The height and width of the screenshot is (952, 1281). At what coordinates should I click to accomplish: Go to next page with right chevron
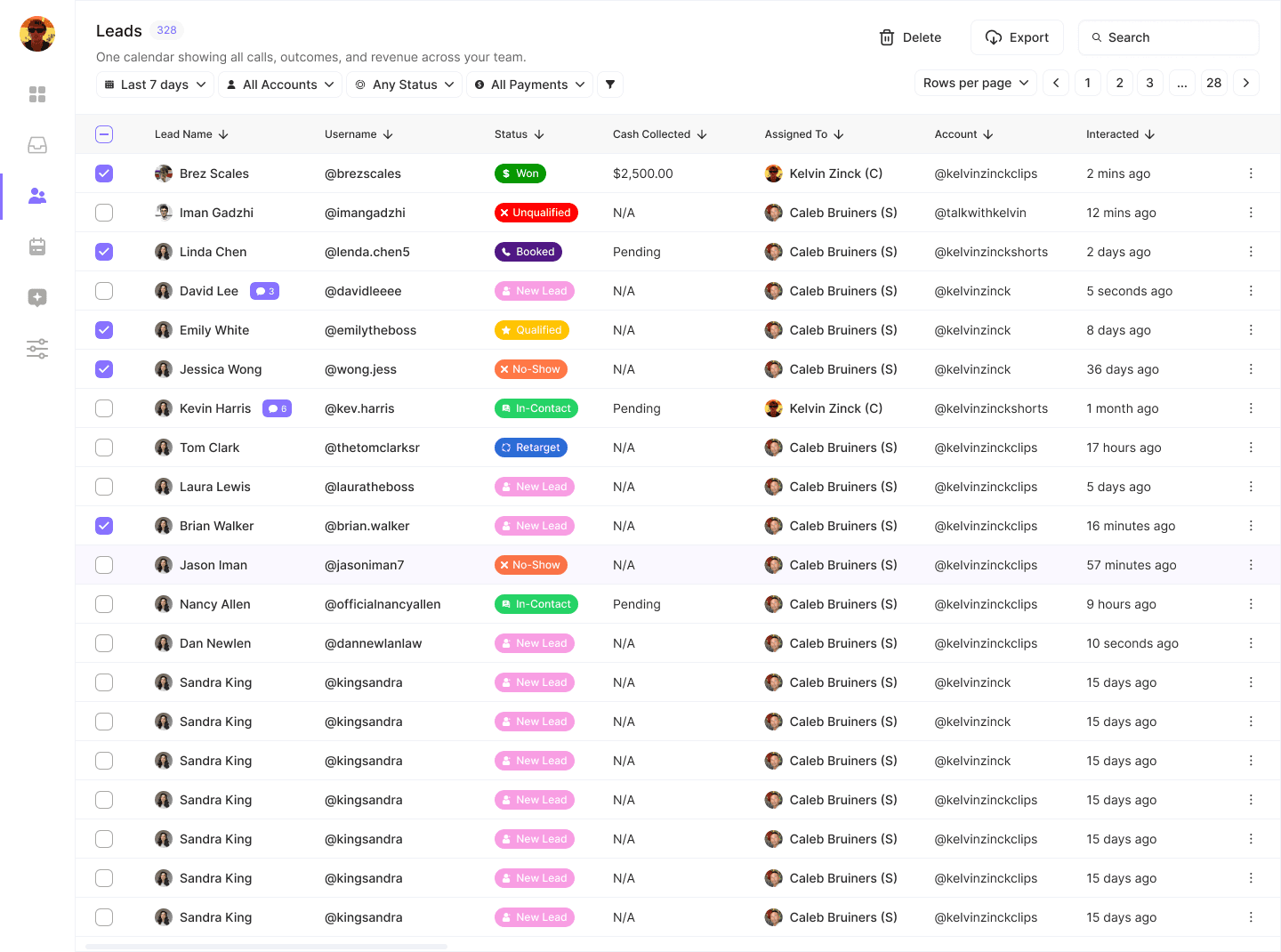pyautogui.click(x=1246, y=83)
